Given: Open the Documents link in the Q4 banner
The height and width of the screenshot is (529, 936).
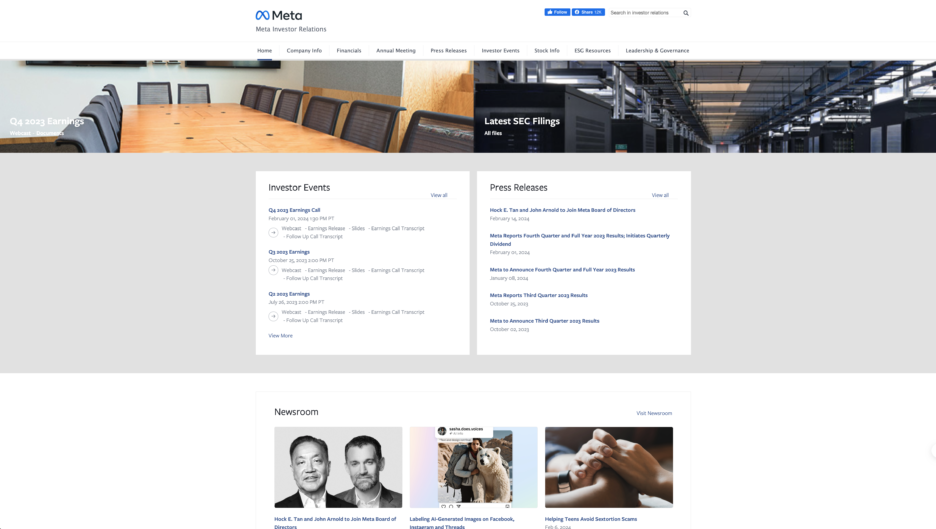Looking at the screenshot, I should (x=50, y=133).
